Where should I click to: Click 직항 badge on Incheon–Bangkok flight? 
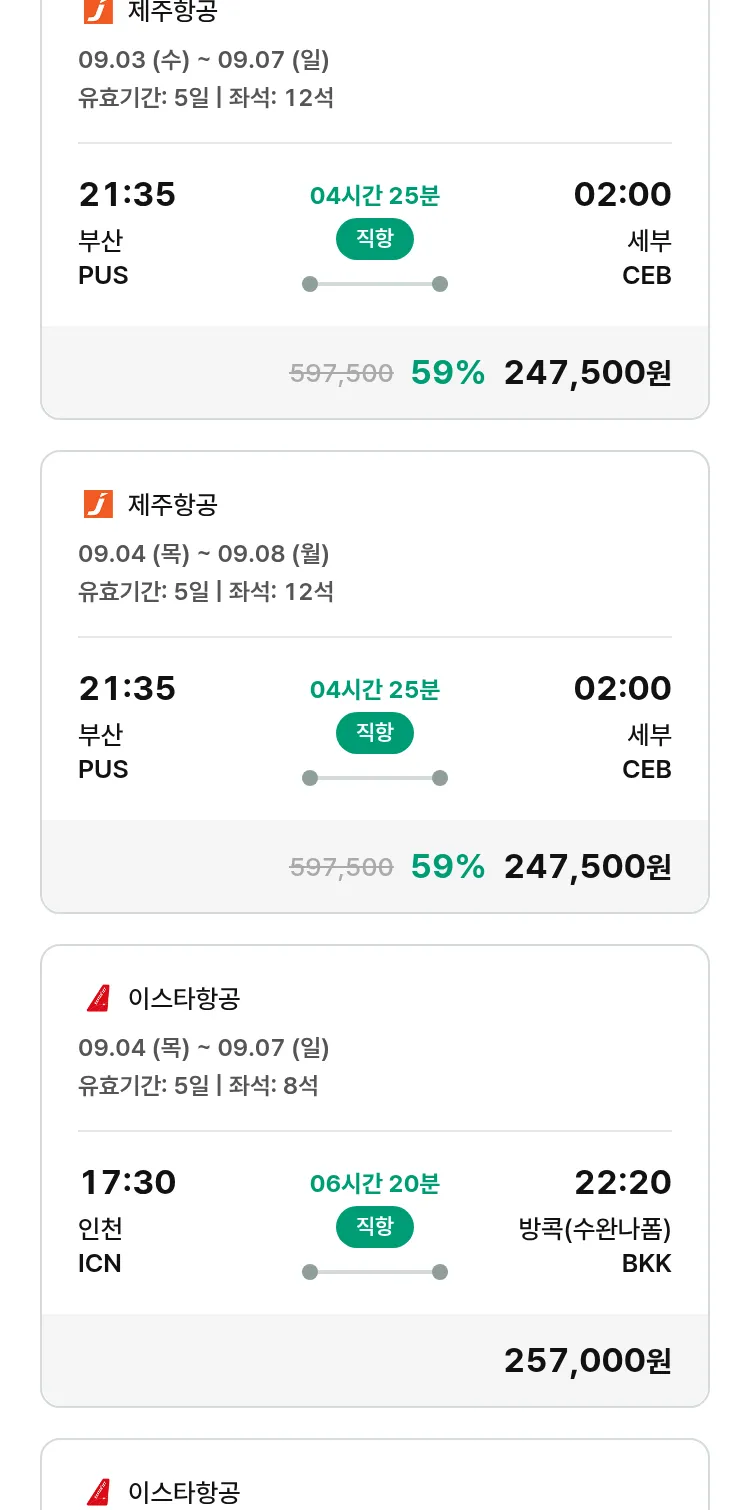(x=374, y=1227)
